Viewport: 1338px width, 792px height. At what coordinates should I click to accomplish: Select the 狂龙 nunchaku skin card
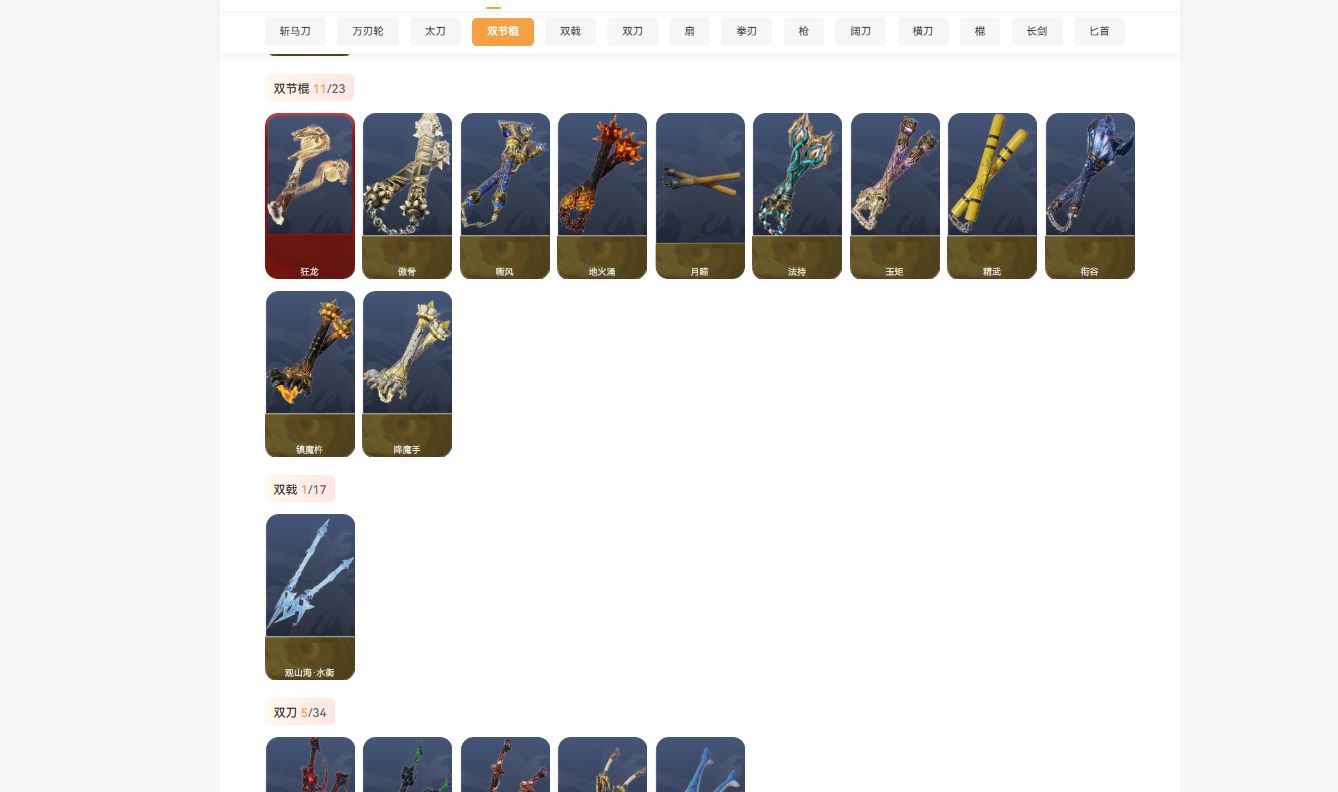coord(310,196)
